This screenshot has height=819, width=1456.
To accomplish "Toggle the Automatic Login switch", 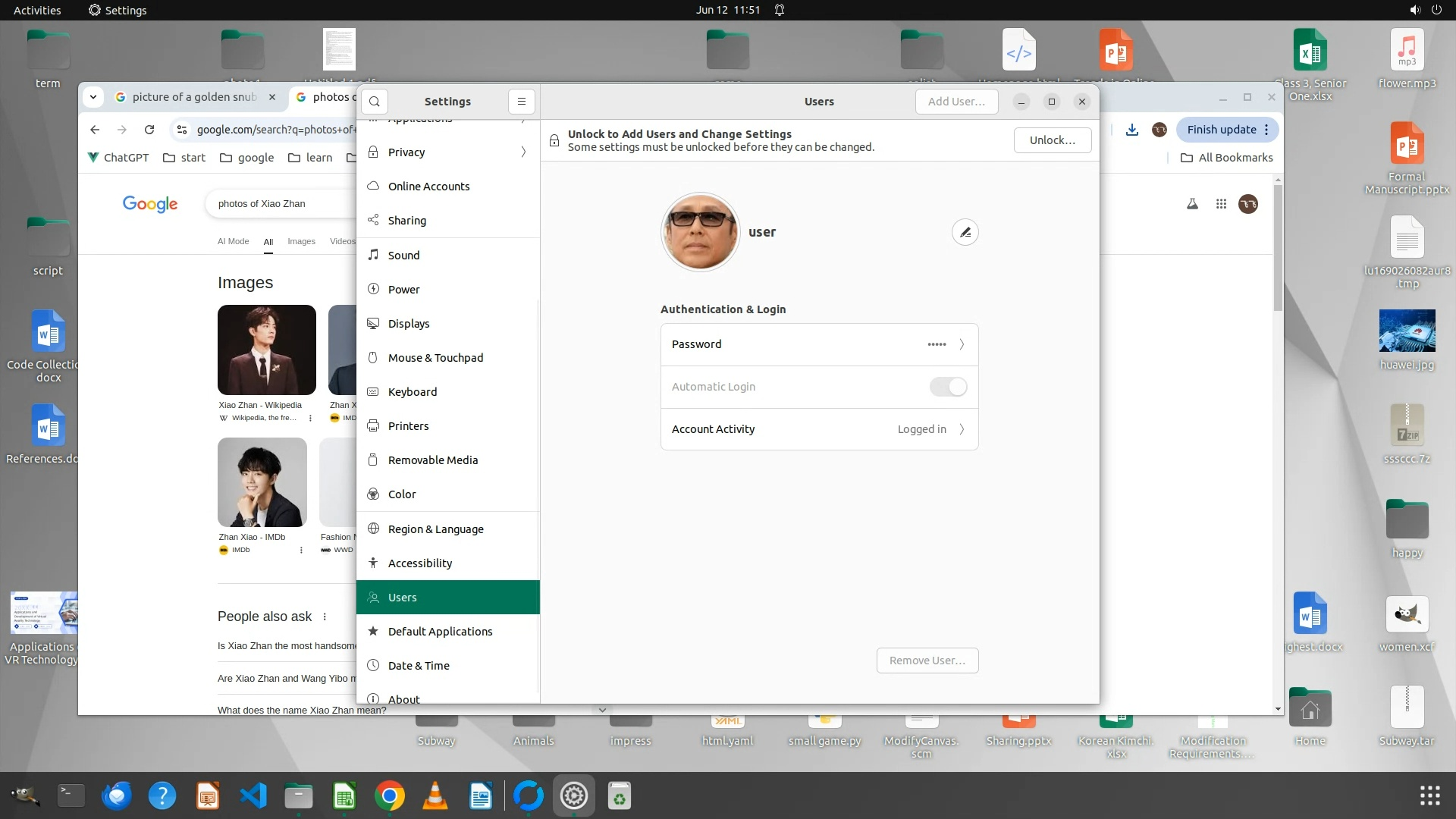I will point(948,387).
